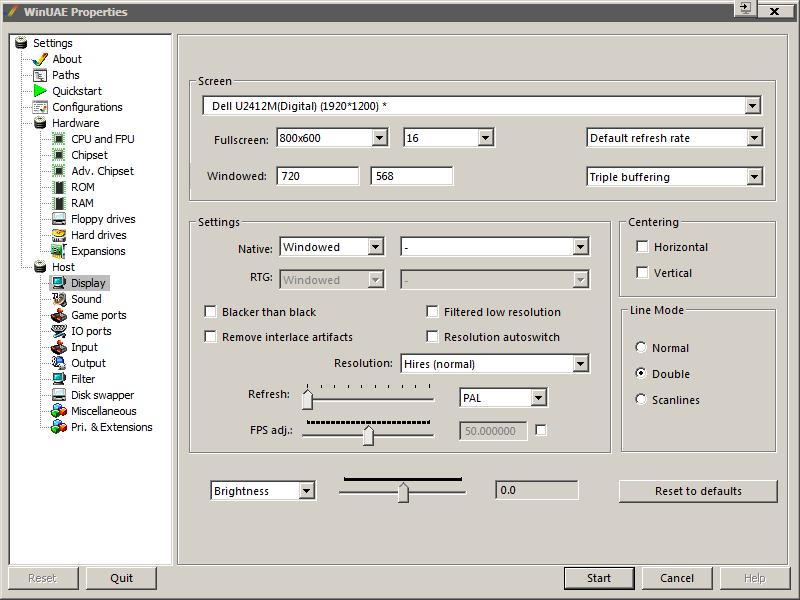Open the Triple buffering dropdown
The height and width of the screenshot is (600, 800).
pyautogui.click(x=674, y=177)
